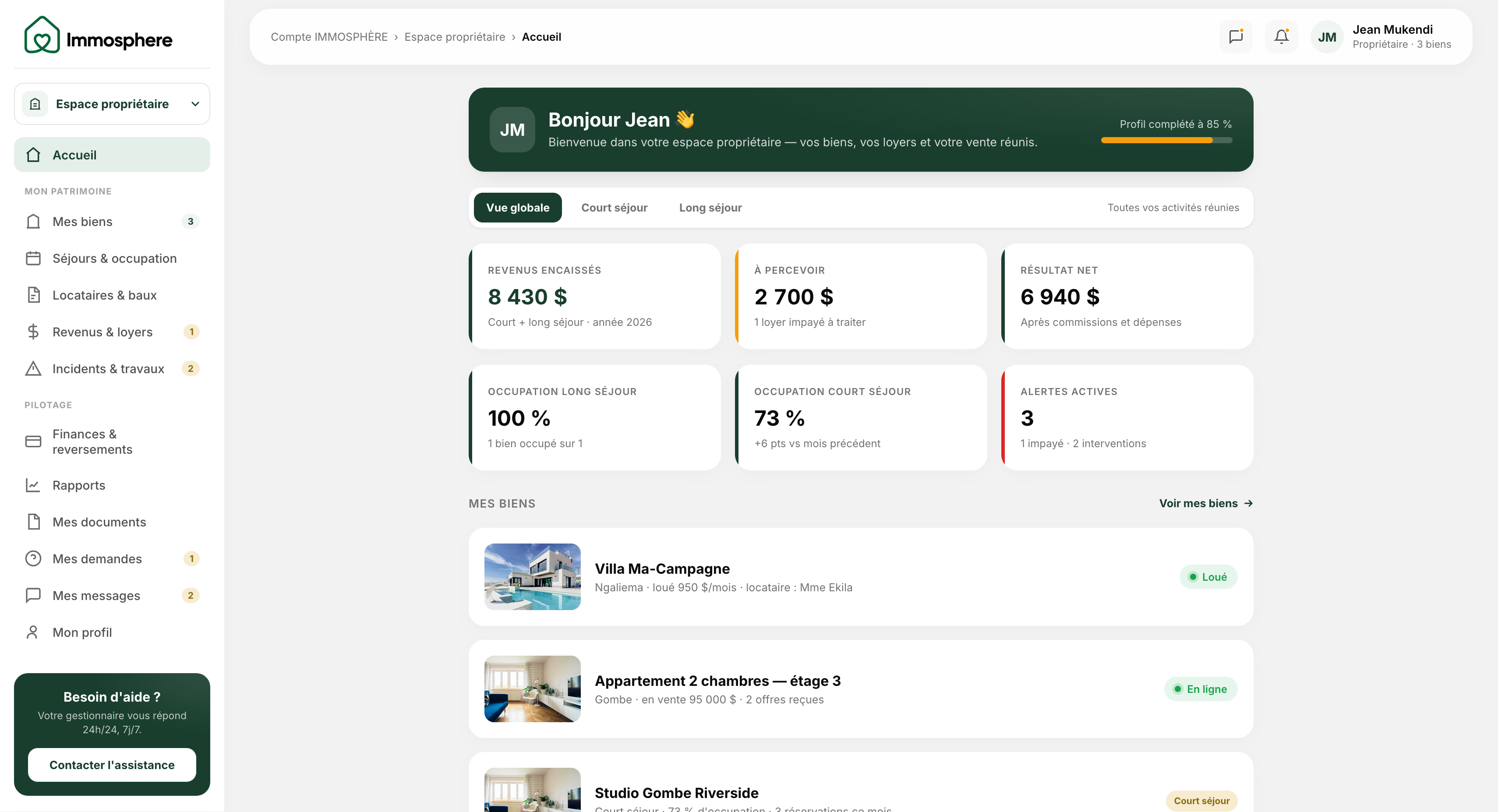Switch to the Vue globale tab
Viewport: 1498px width, 812px height.
coord(518,208)
